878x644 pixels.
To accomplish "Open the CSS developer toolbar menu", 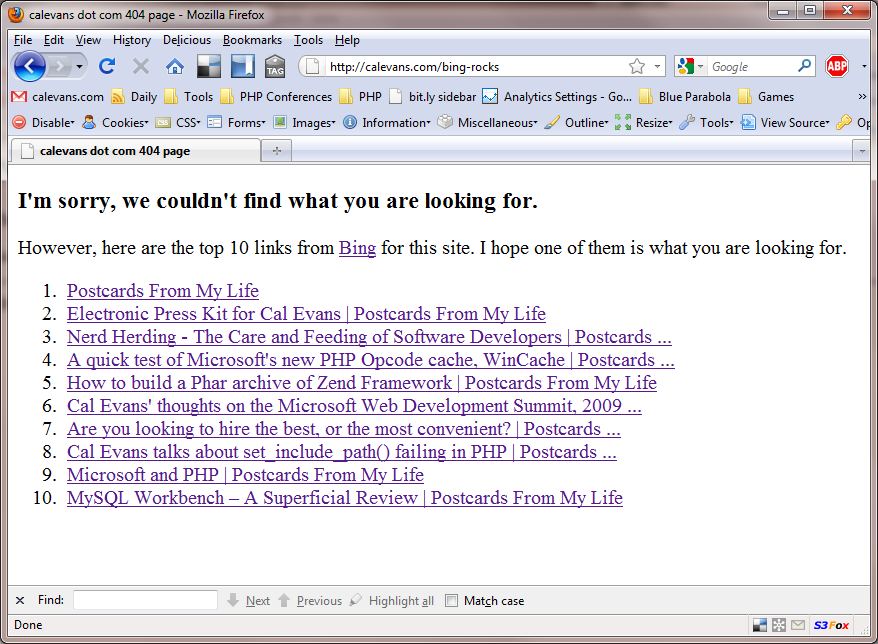I will pyautogui.click(x=178, y=123).
